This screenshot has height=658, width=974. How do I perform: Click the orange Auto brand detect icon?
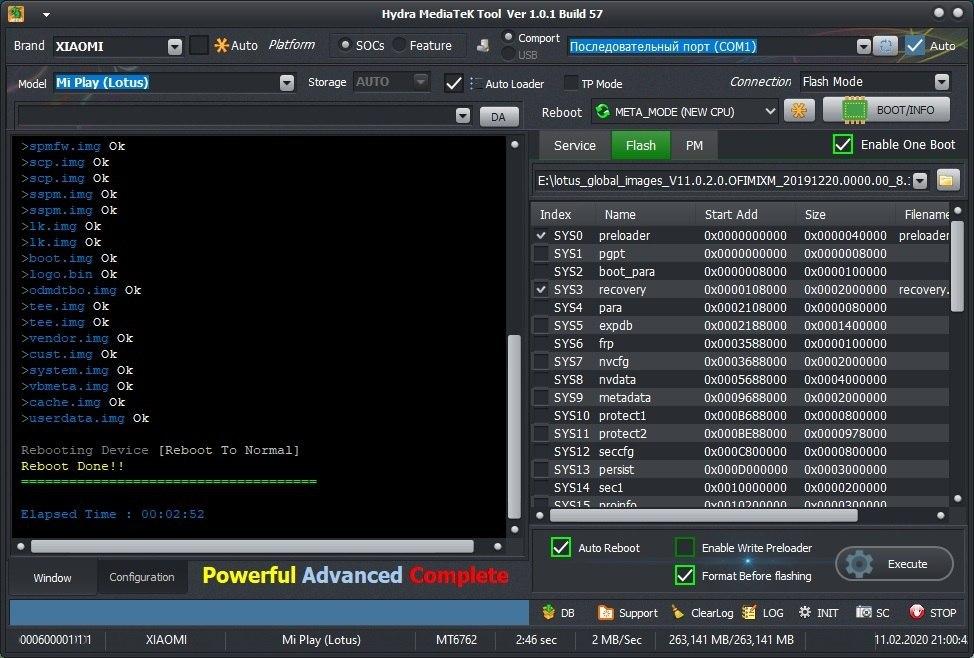click(221, 45)
